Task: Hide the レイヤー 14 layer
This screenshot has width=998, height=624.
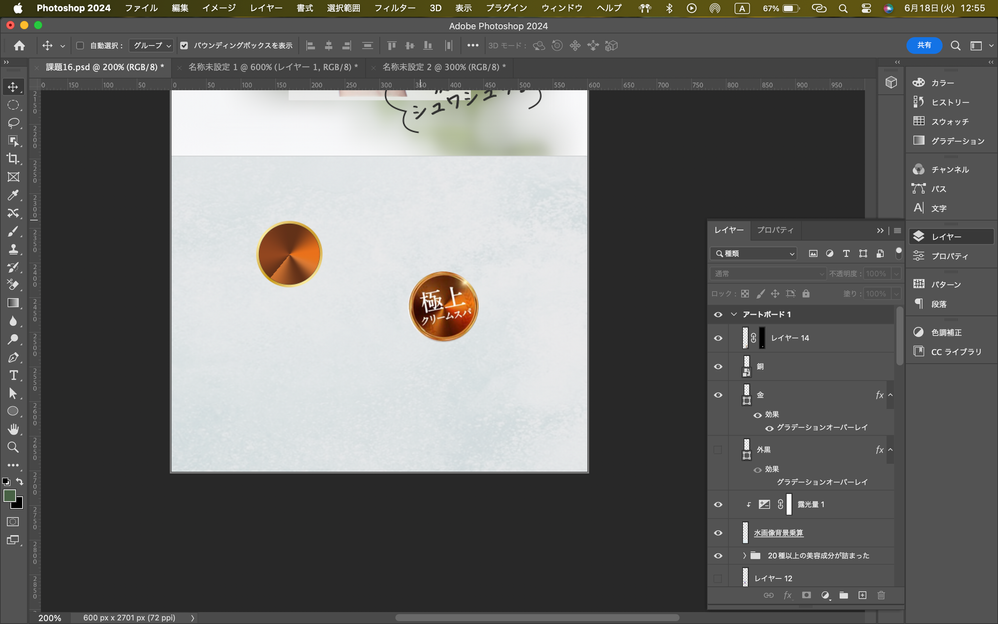Action: click(x=717, y=338)
